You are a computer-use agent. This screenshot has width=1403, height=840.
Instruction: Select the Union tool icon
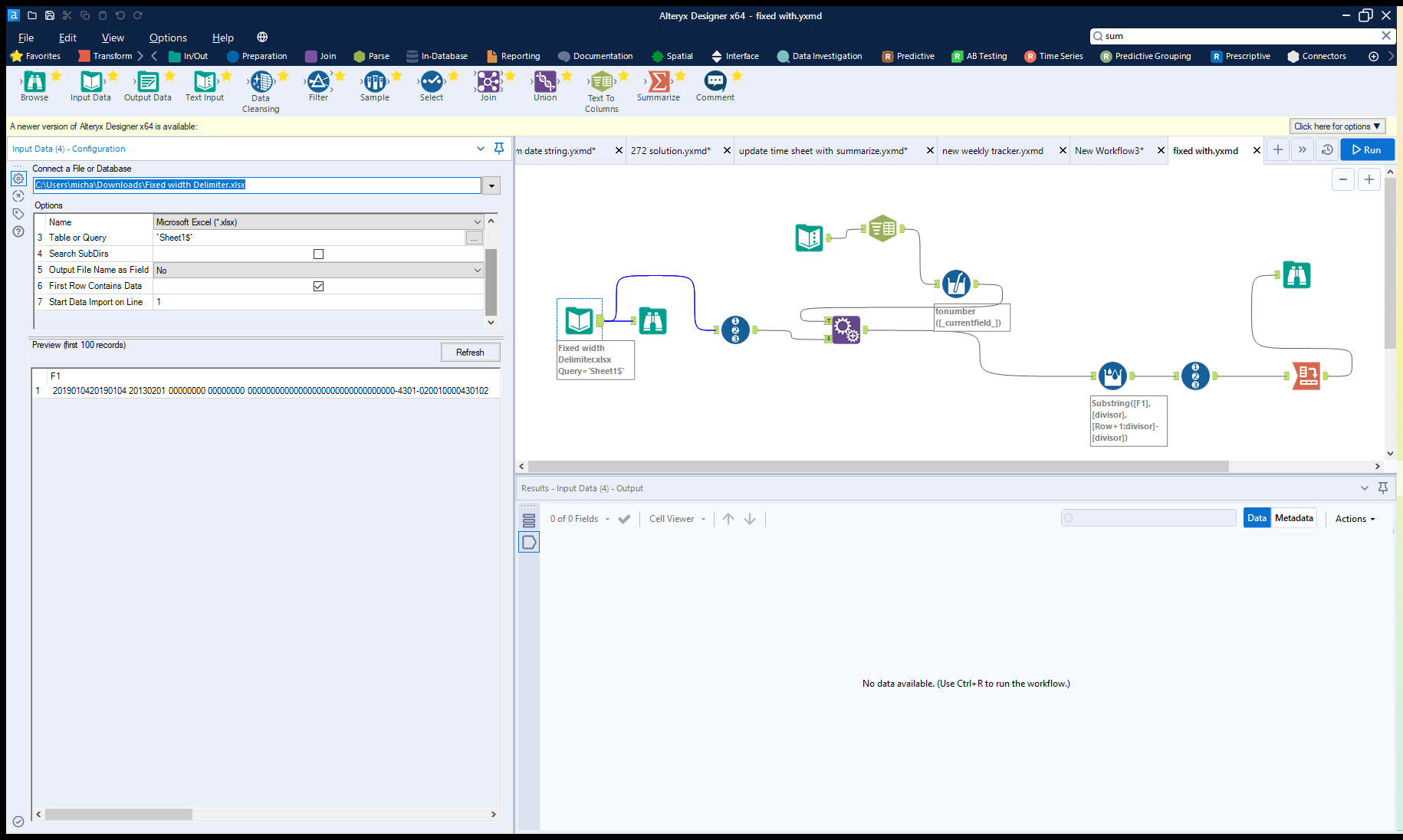tap(544, 82)
